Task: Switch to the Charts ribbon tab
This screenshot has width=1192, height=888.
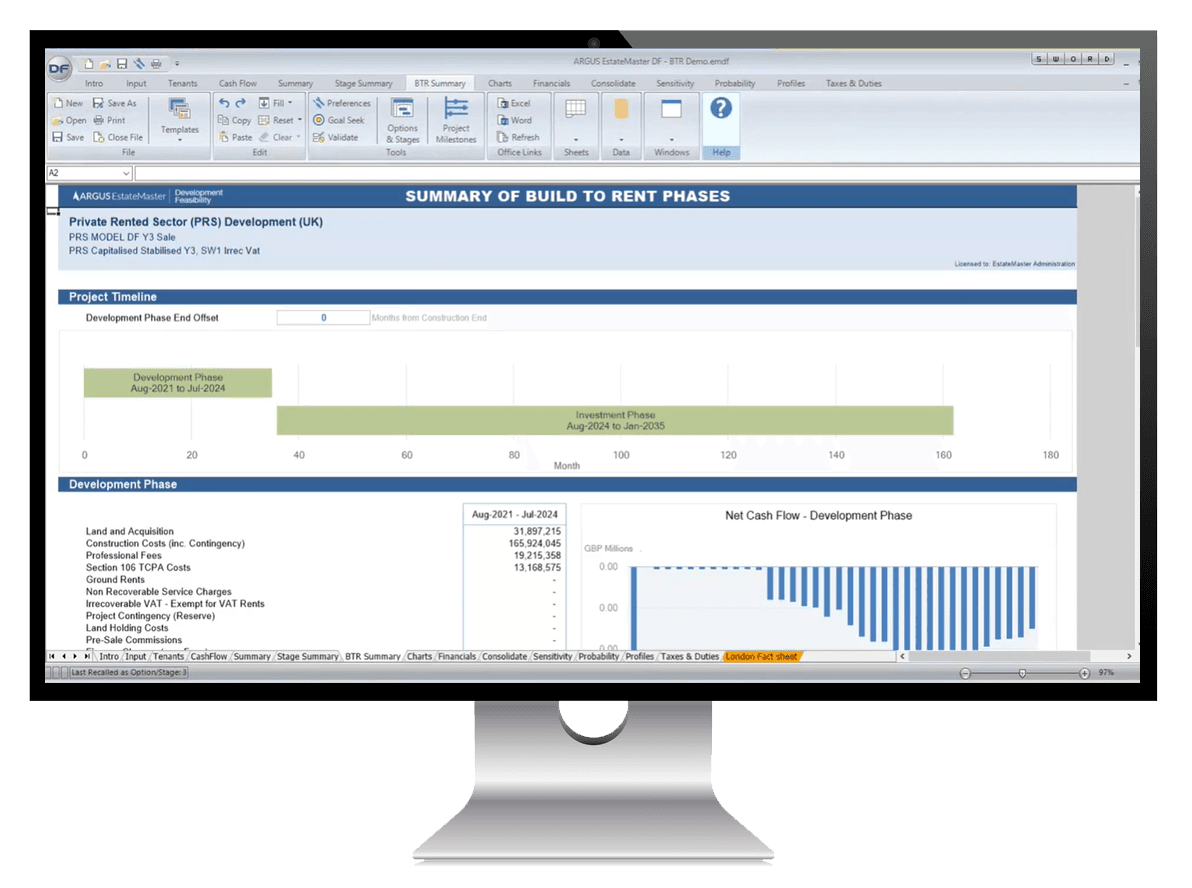Action: [499, 84]
